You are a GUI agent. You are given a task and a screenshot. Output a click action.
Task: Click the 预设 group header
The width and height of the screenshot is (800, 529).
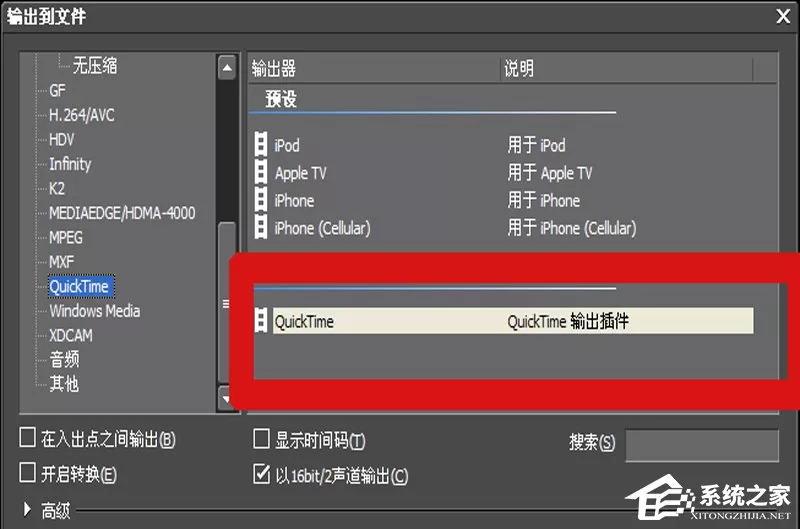coord(281,98)
